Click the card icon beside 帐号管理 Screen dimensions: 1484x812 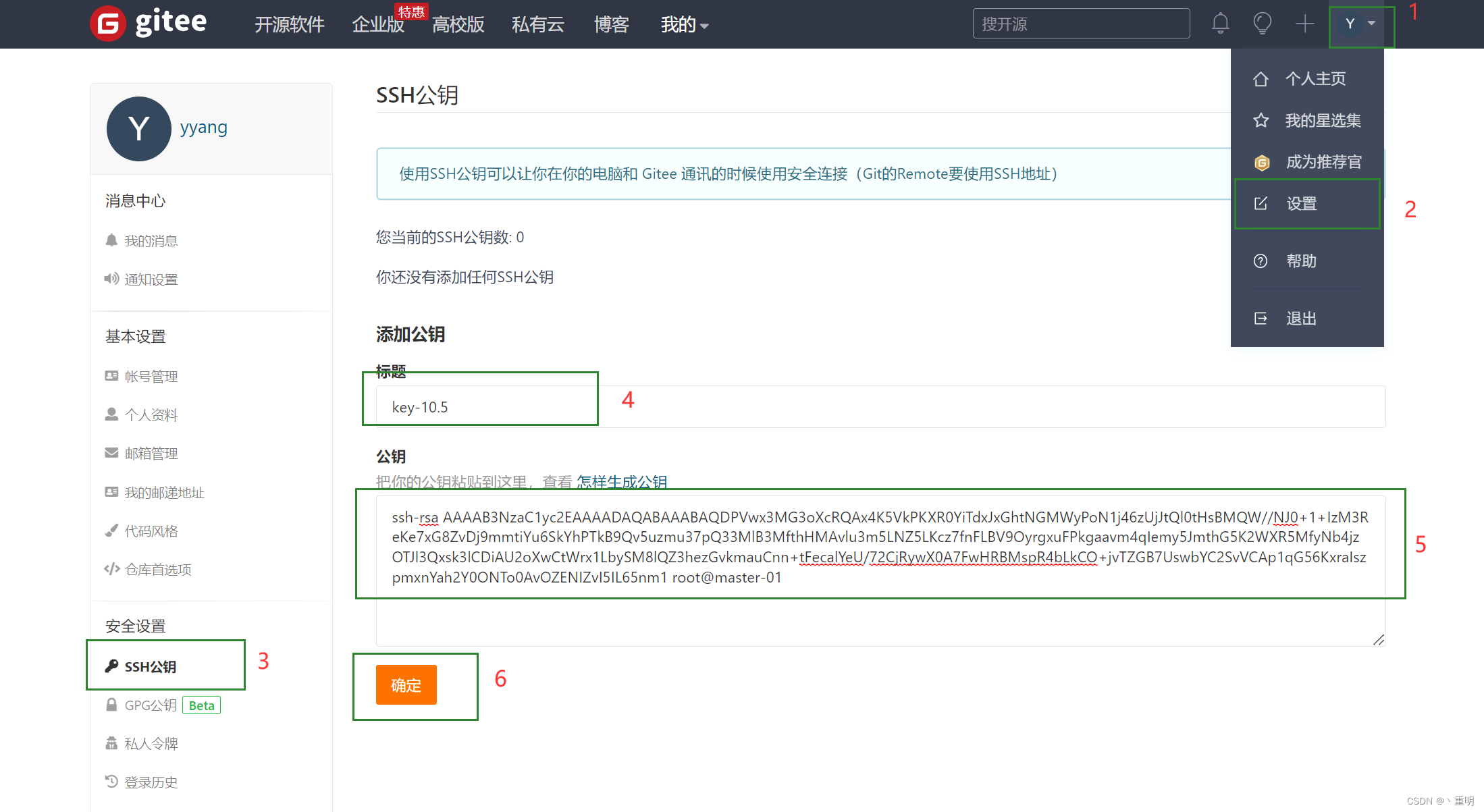pyautogui.click(x=111, y=376)
